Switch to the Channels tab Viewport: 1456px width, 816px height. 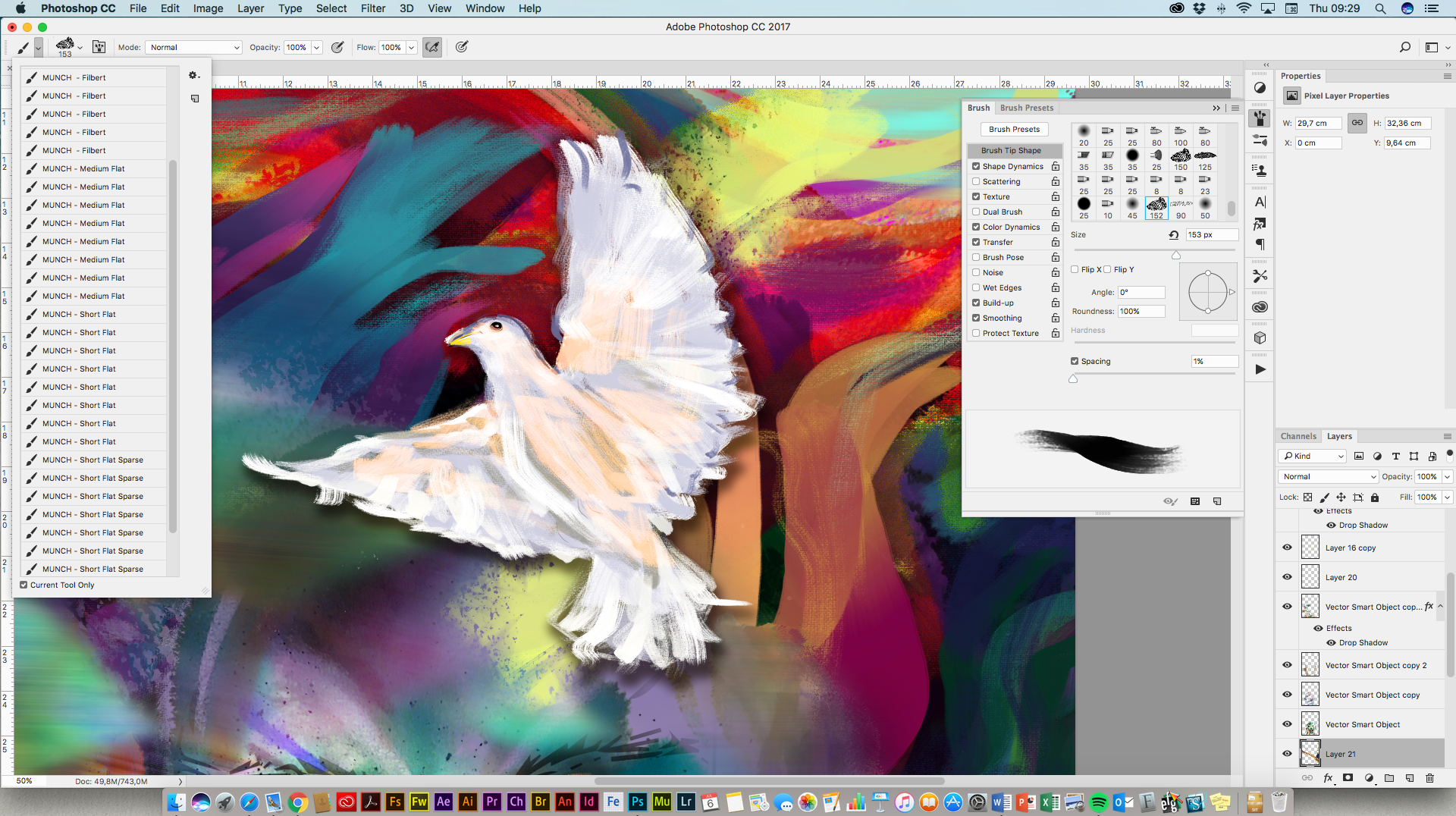click(1298, 436)
